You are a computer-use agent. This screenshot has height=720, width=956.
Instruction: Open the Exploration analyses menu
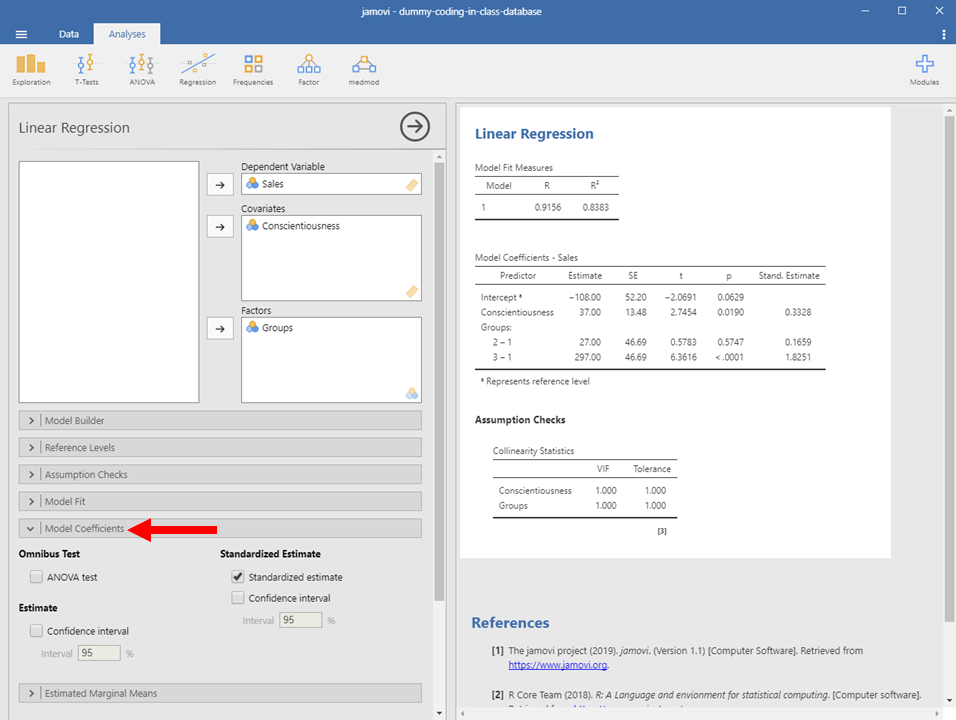[x=32, y=69]
